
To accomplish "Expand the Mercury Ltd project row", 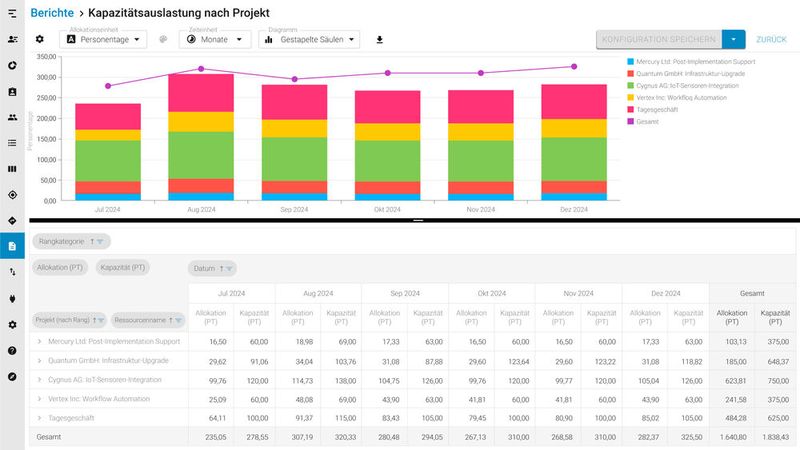I will (x=38, y=341).
